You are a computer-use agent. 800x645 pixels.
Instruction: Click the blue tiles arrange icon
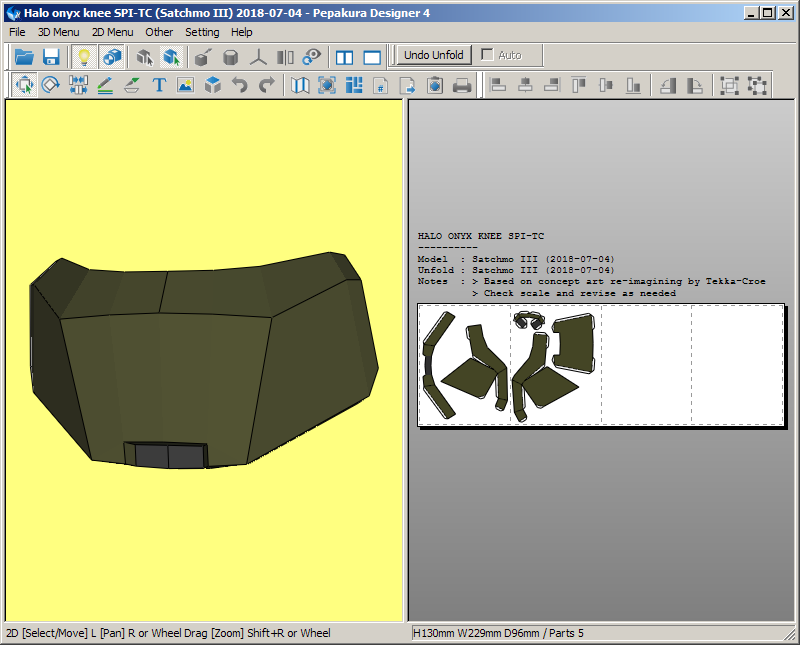click(354, 85)
